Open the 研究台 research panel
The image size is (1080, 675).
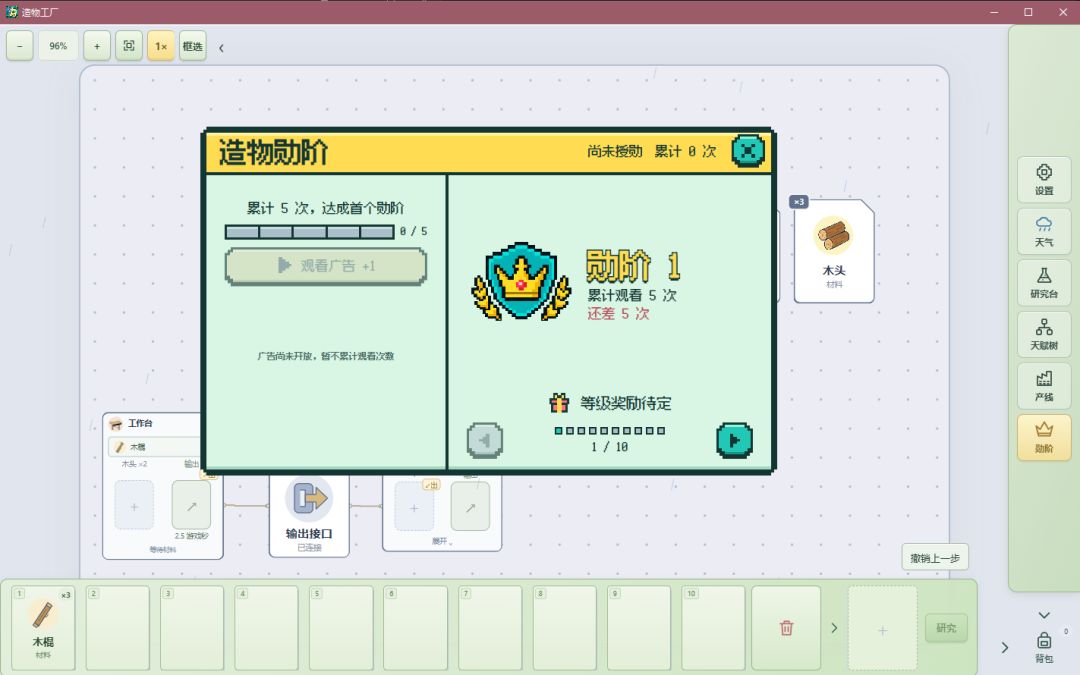coord(1044,282)
